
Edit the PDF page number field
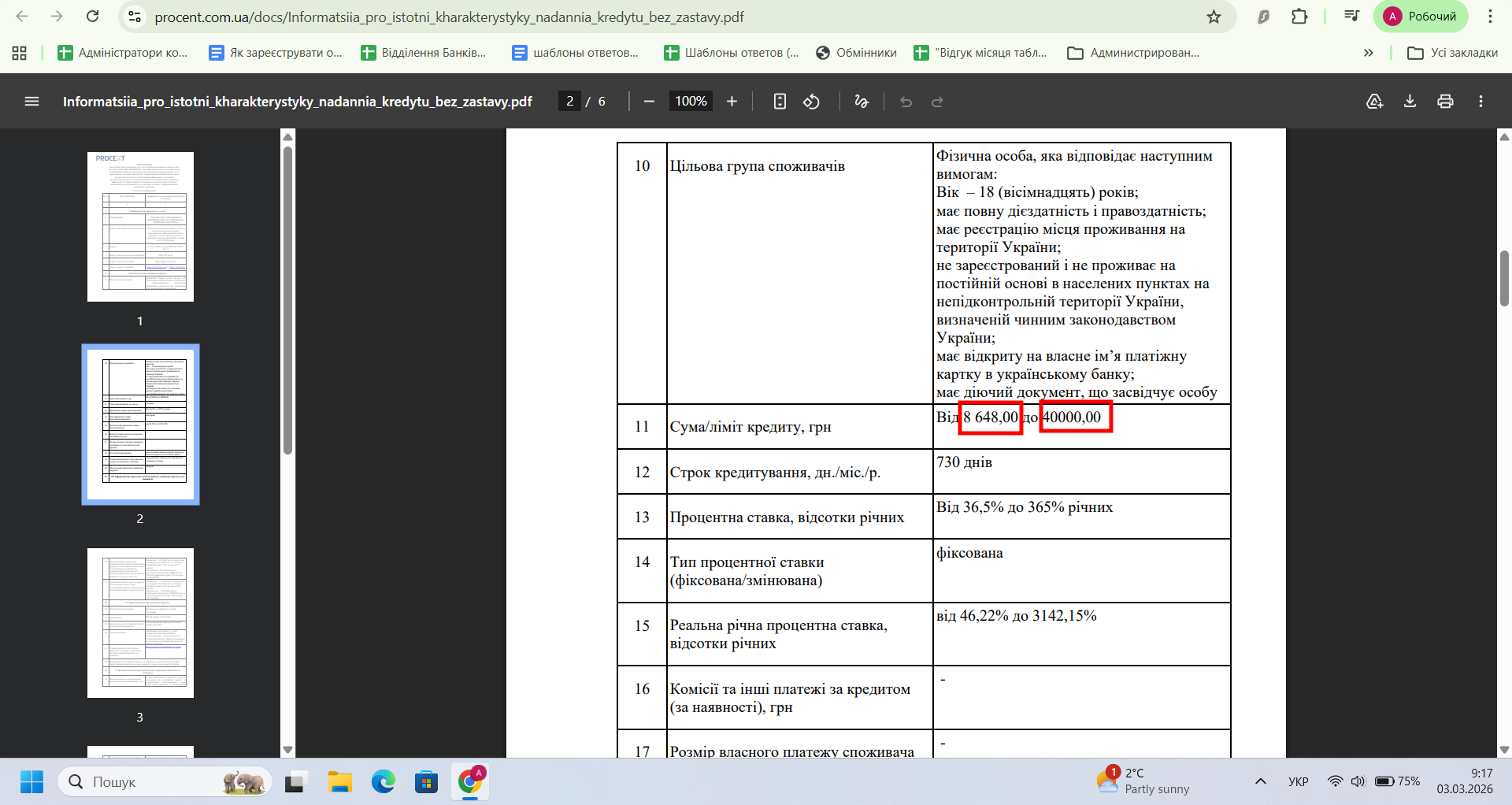tap(570, 102)
